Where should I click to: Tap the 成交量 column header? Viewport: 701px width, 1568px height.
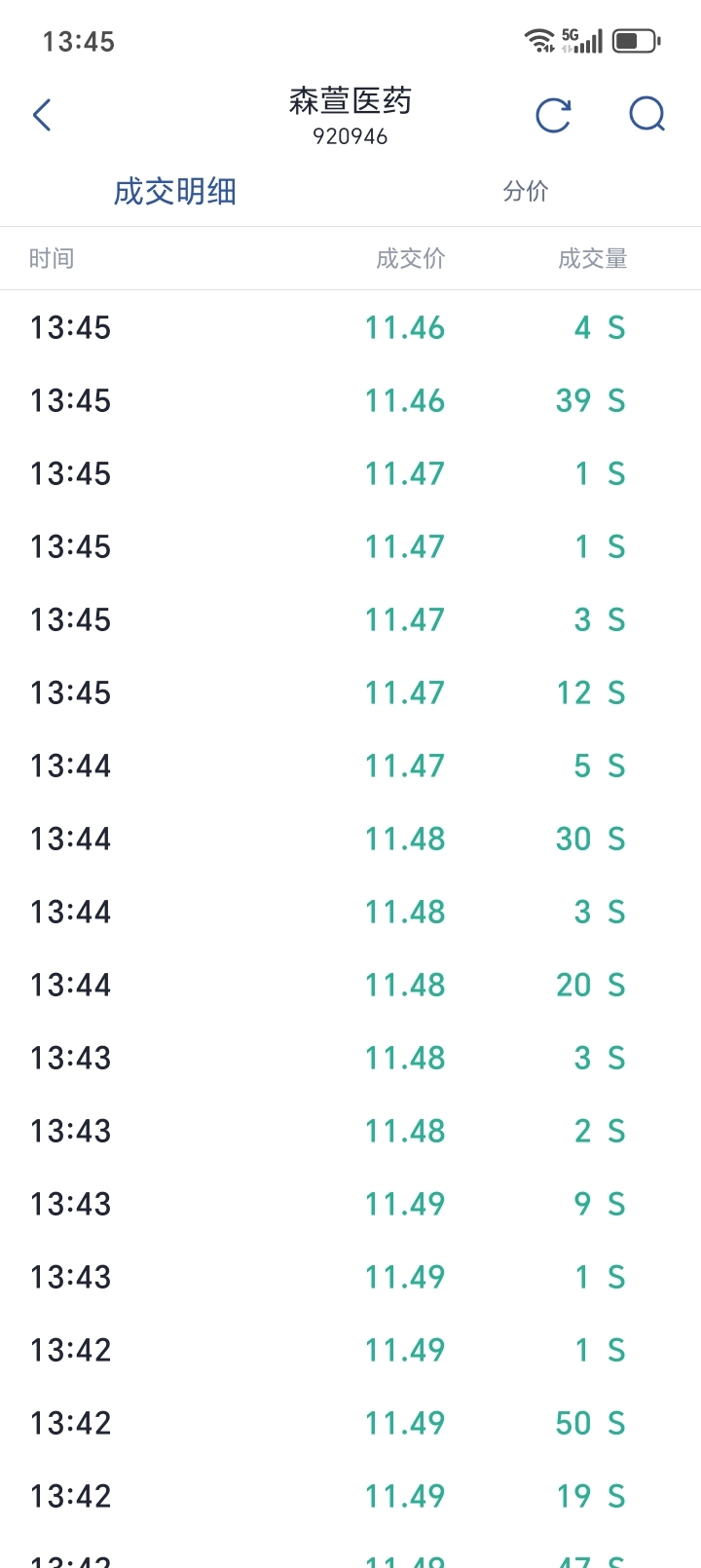[x=592, y=258]
